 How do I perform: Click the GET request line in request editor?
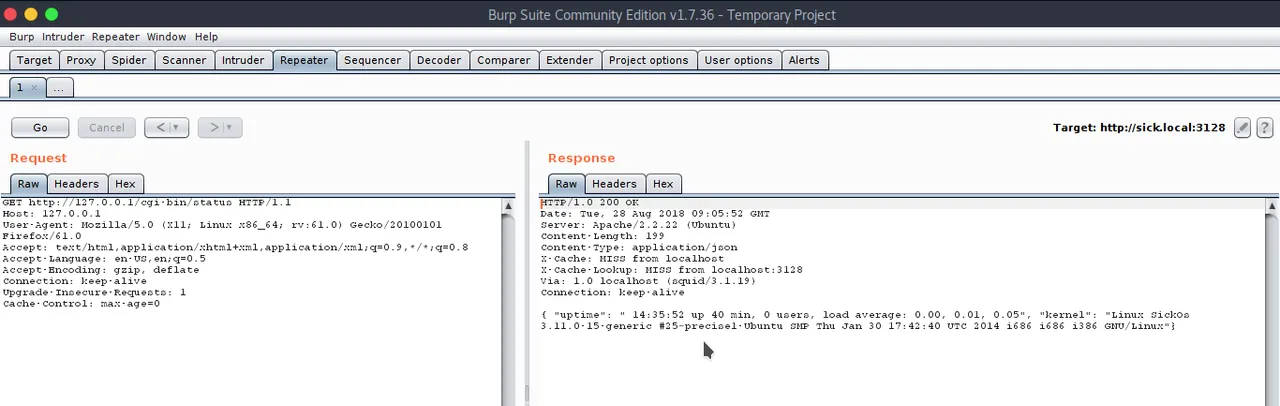(x=146, y=203)
